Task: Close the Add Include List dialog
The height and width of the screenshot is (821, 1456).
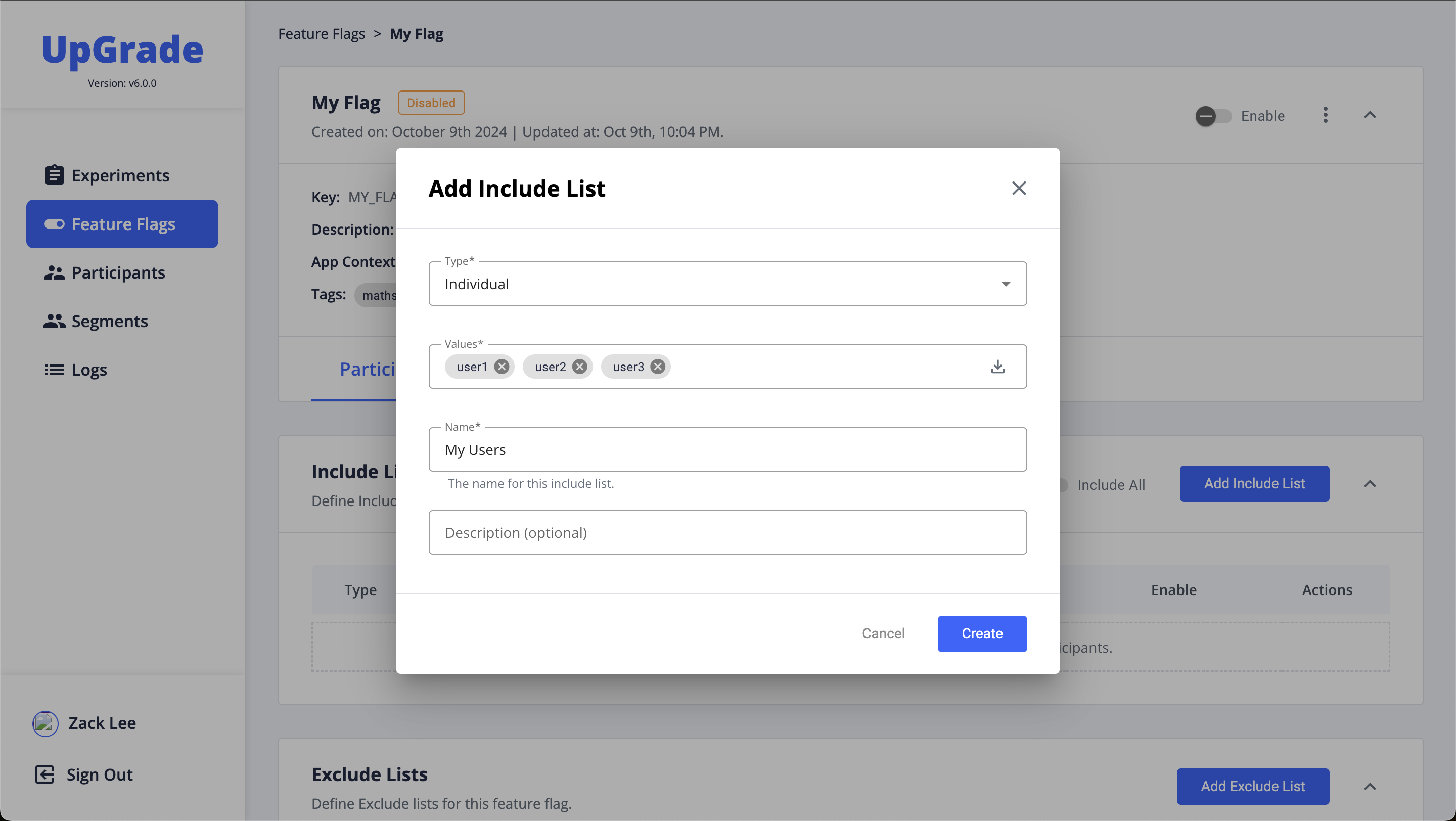Action: tap(1019, 188)
